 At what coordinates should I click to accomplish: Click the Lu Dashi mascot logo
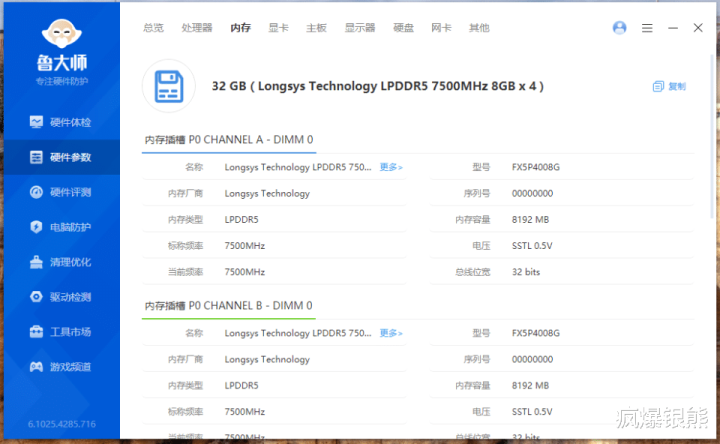coord(62,34)
